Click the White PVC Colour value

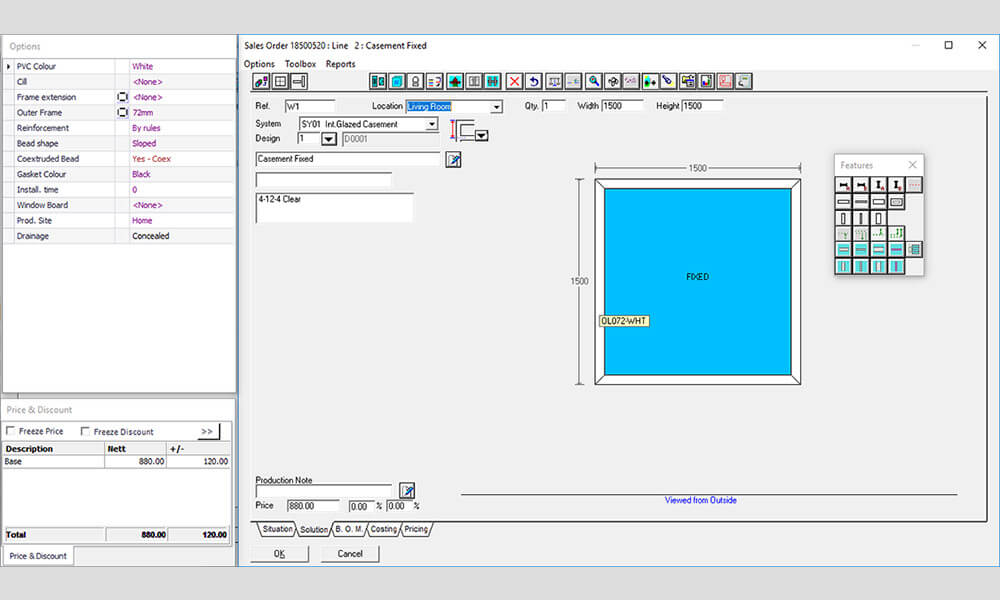click(x=142, y=65)
